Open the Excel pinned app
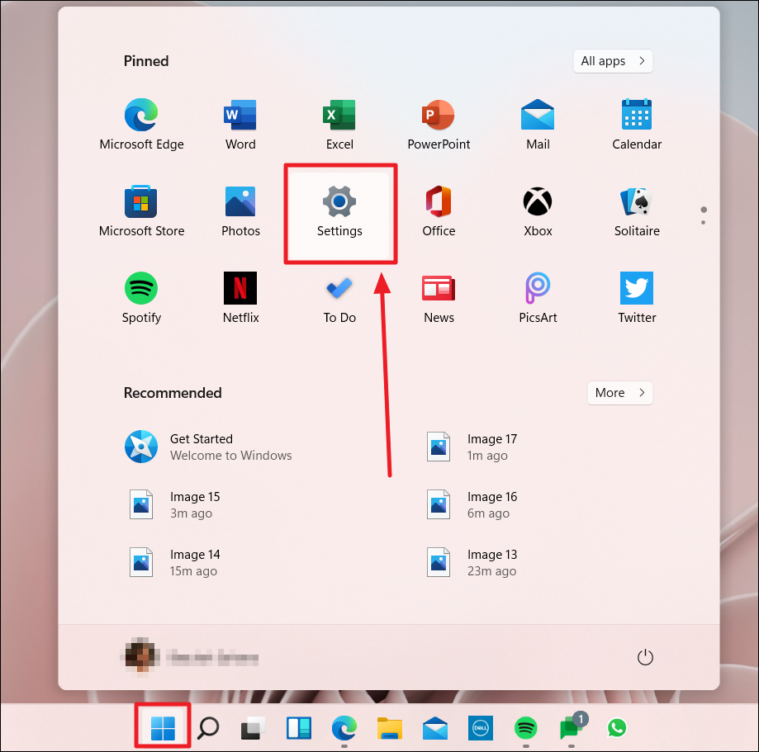Image resolution: width=759 pixels, height=752 pixels. coord(339,124)
